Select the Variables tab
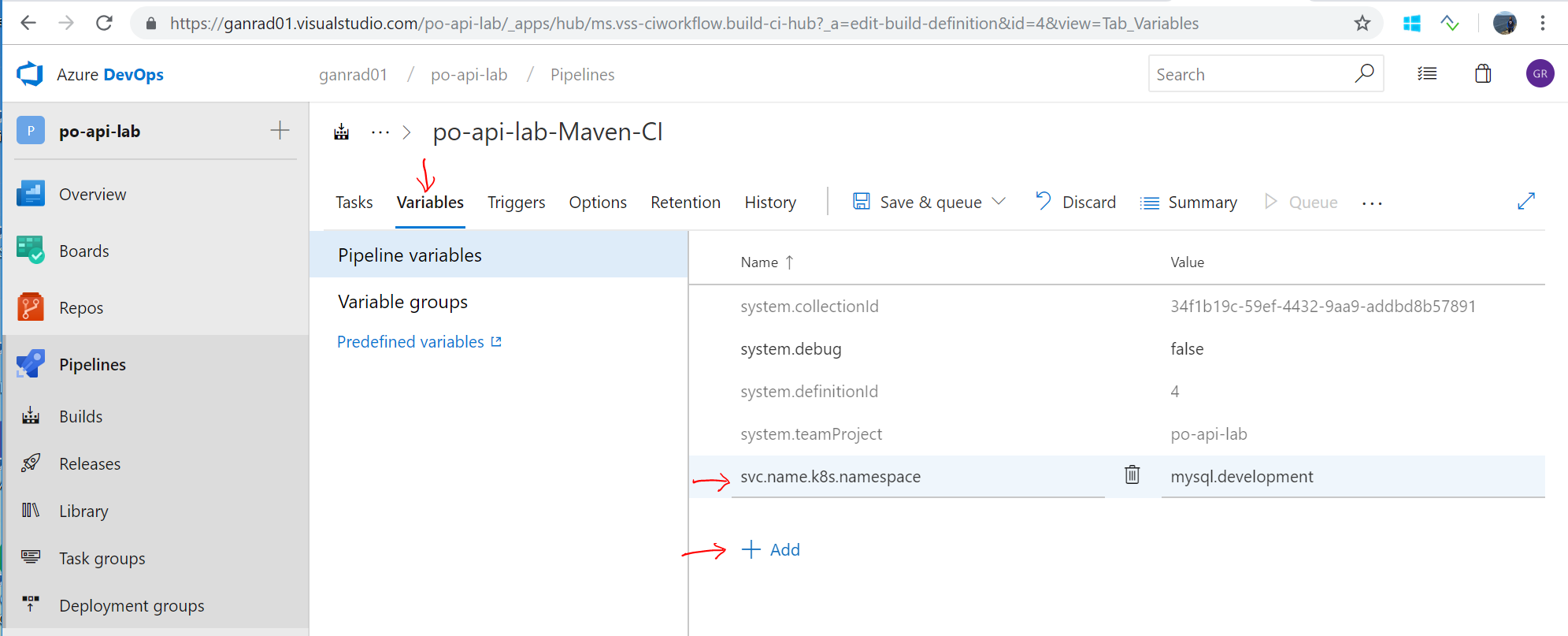1568x636 pixels. tap(430, 203)
